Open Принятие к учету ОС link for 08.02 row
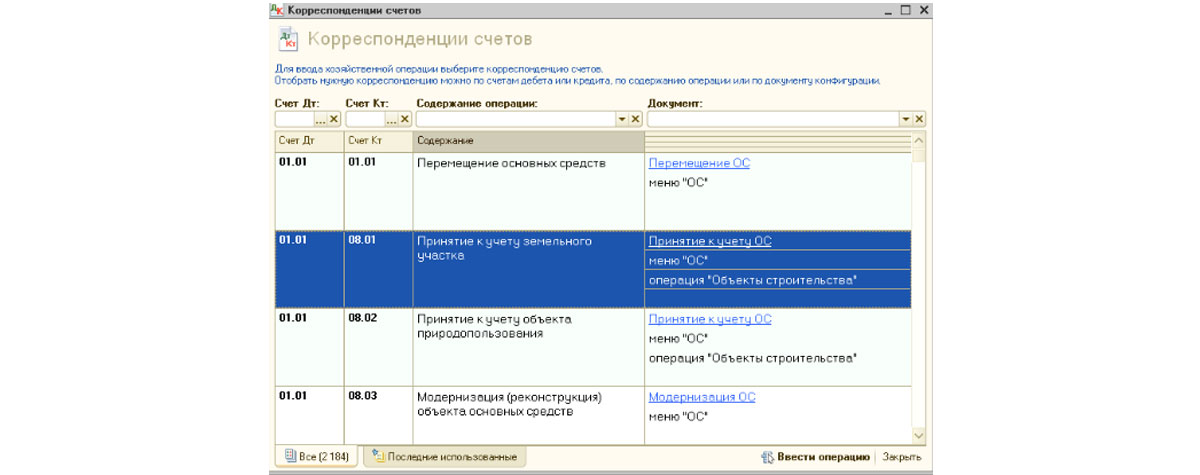1200x475 pixels. pos(710,319)
